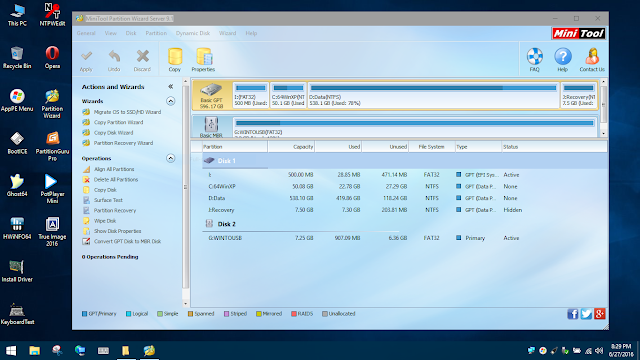Open the Facebook social icon
The image size is (640, 360).
(x=572, y=313)
